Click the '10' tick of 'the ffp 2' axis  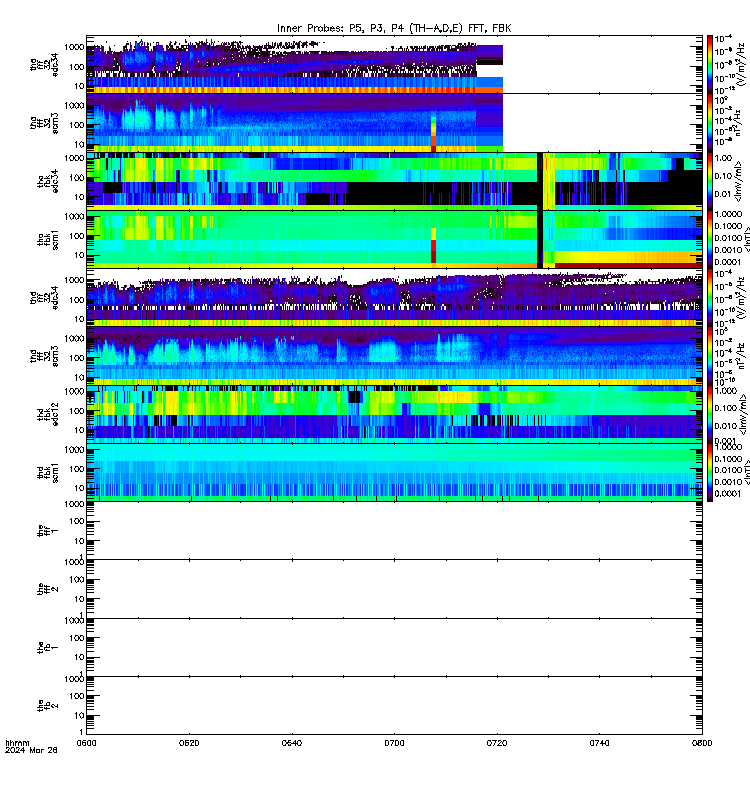coord(79,599)
